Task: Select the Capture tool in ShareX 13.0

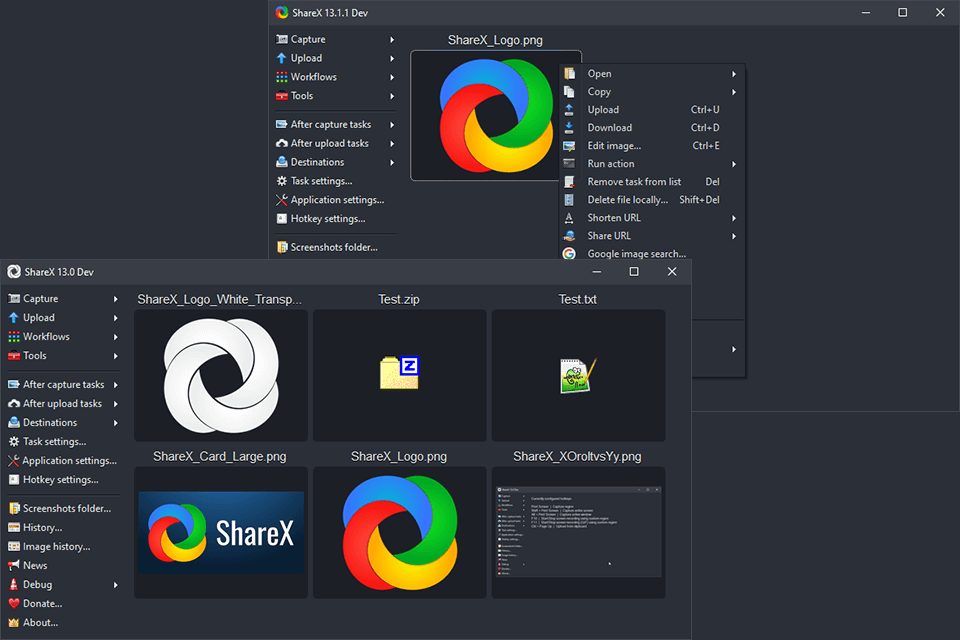Action: coord(31,298)
